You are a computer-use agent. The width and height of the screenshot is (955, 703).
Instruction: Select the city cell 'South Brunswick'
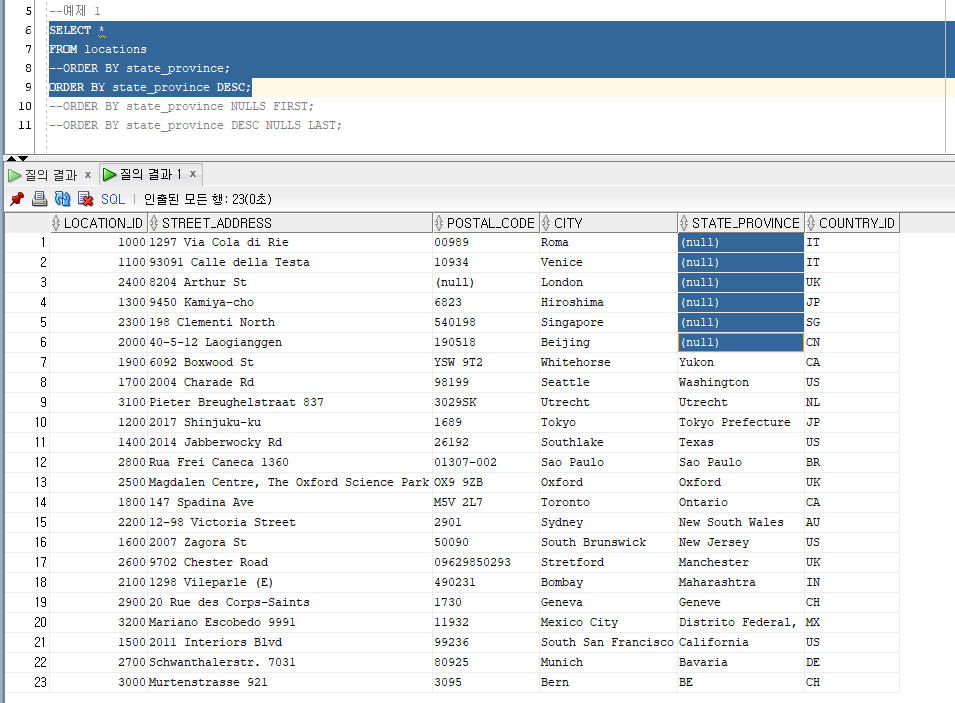point(608,543)
